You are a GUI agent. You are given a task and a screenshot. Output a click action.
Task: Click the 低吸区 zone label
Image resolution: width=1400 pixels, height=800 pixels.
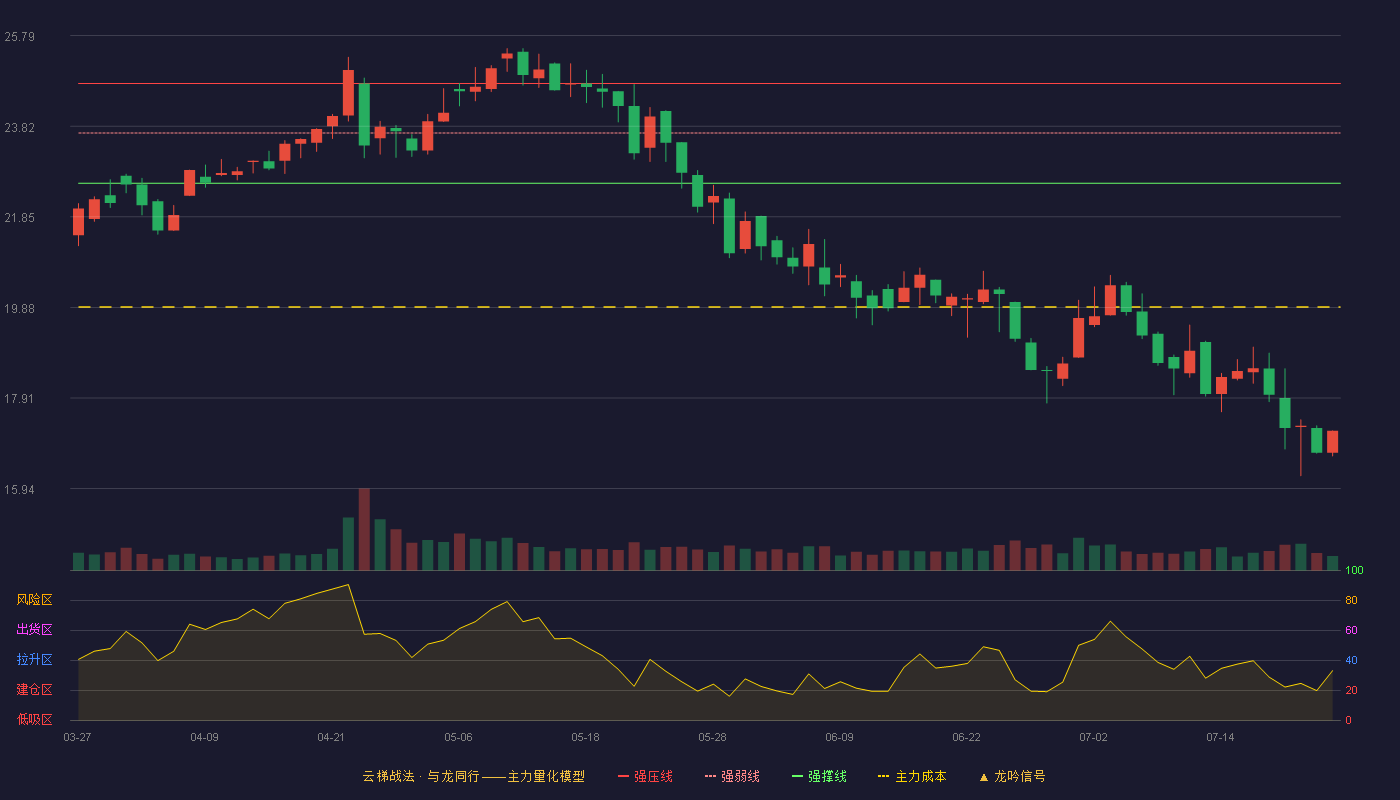click(34, 719)
